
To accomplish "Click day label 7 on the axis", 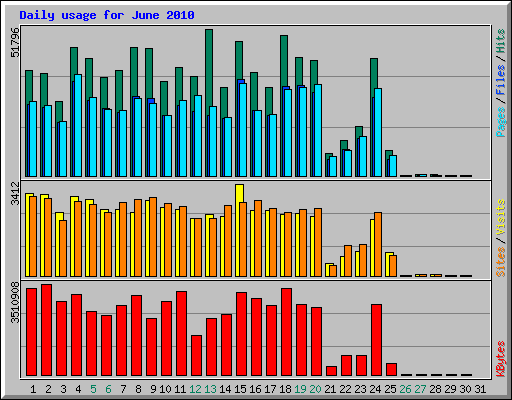I will click(x=123, y=389).
